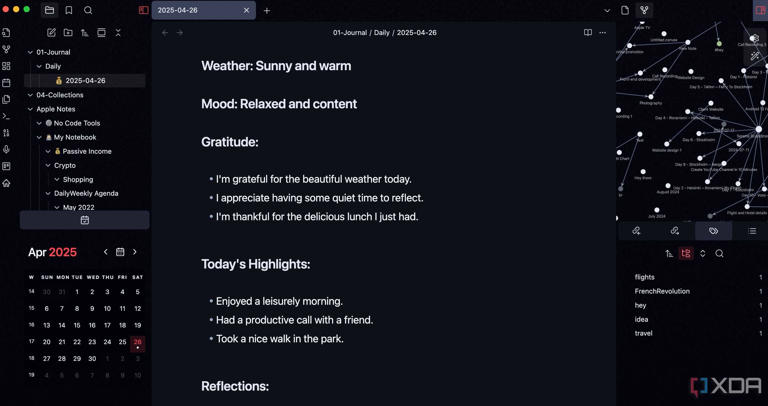Viewport: 768px width, 406px height.
Task: Create a new note in file explorer
Action: (51, 33)
